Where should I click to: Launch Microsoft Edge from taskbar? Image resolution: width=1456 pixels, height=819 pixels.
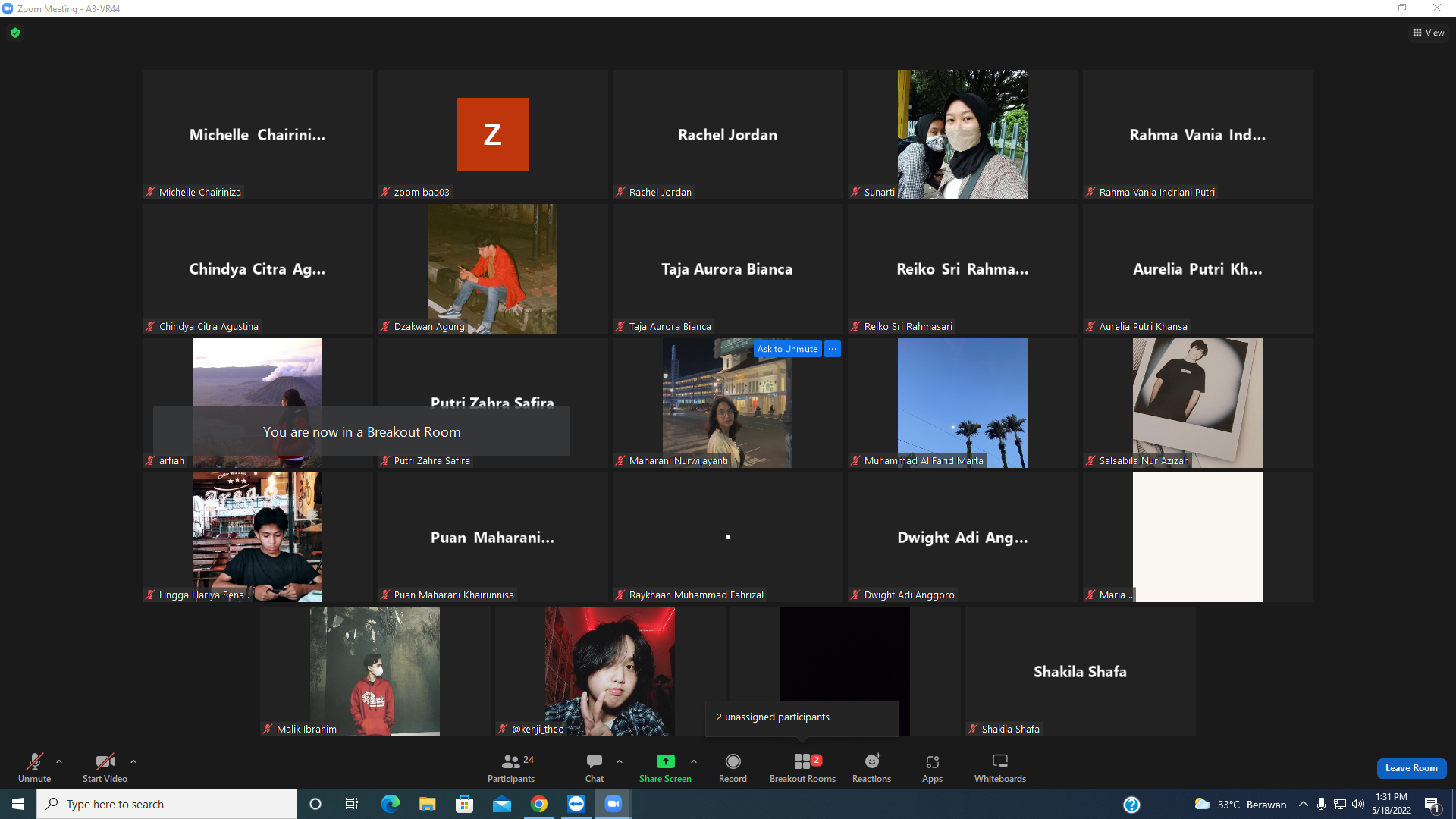pyautogui.click(x=390, y=804)
